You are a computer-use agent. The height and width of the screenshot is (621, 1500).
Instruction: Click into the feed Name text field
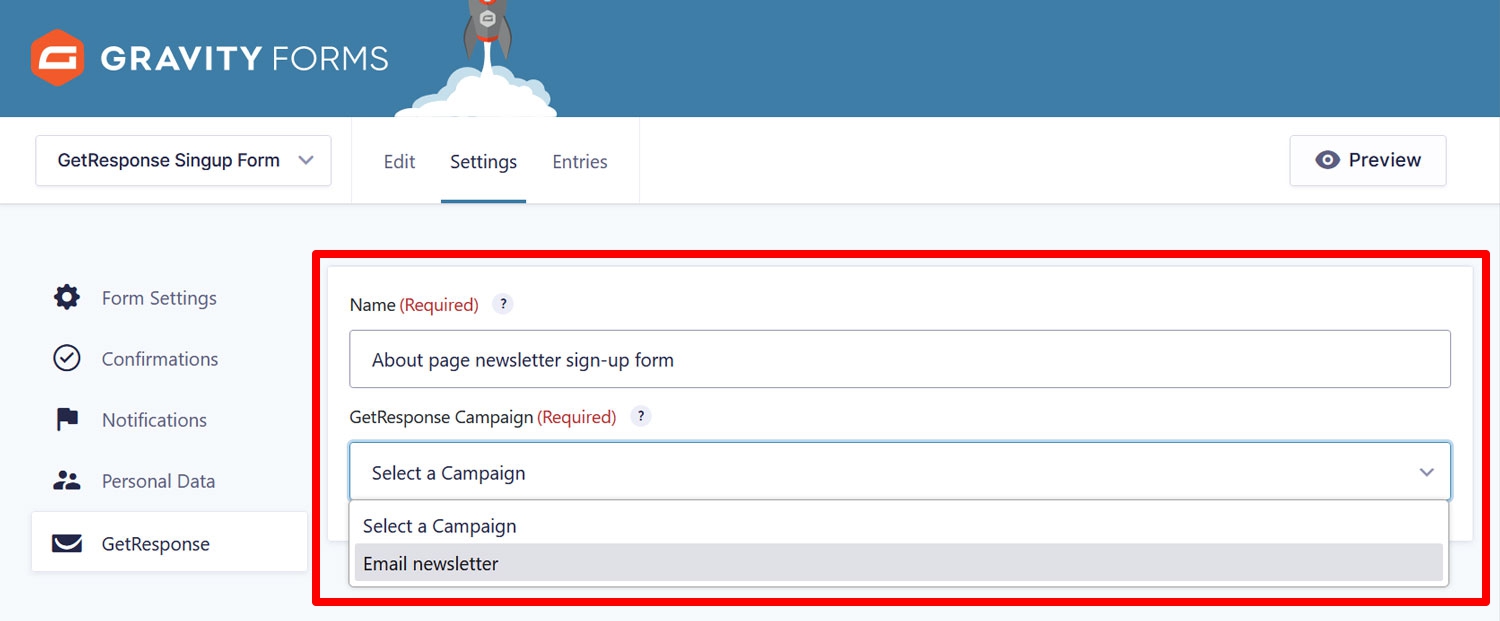(899, 359)
